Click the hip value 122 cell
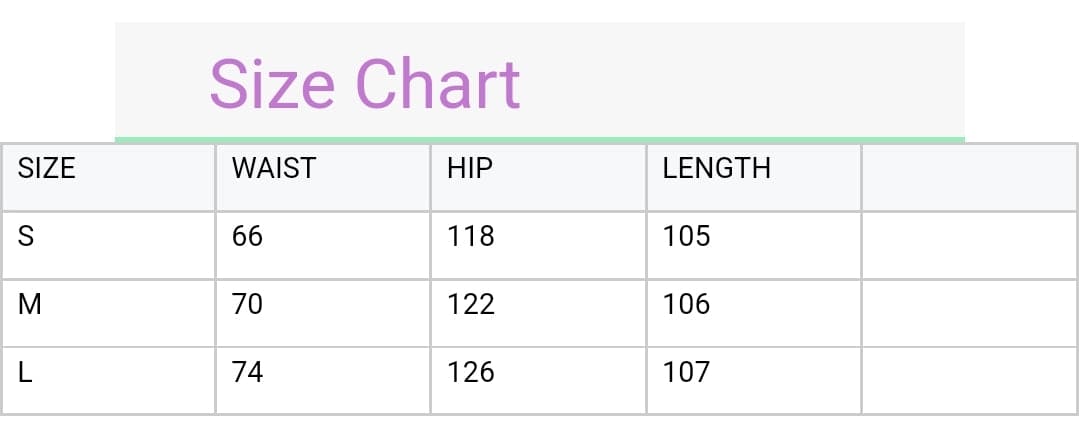This screenshot has height=443, width=1080. pyautogui.click(x=538, y=313)
